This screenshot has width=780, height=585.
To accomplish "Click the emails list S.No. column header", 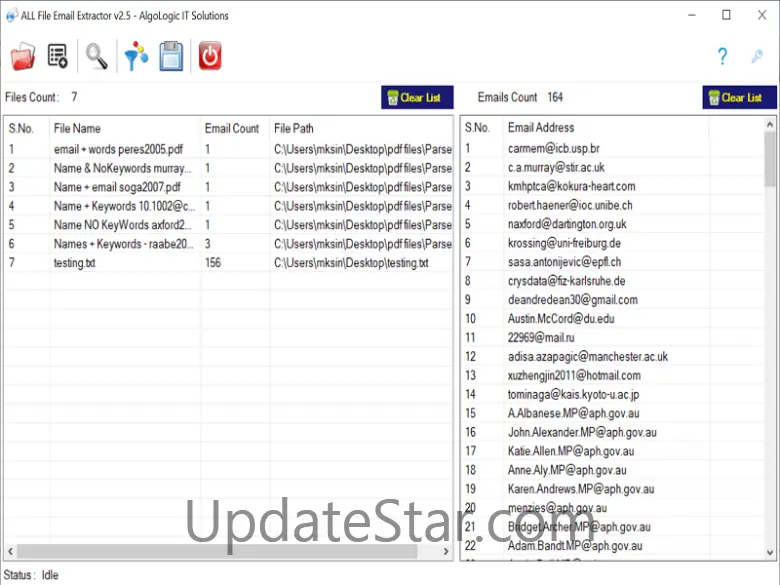I will coord(477,128).
